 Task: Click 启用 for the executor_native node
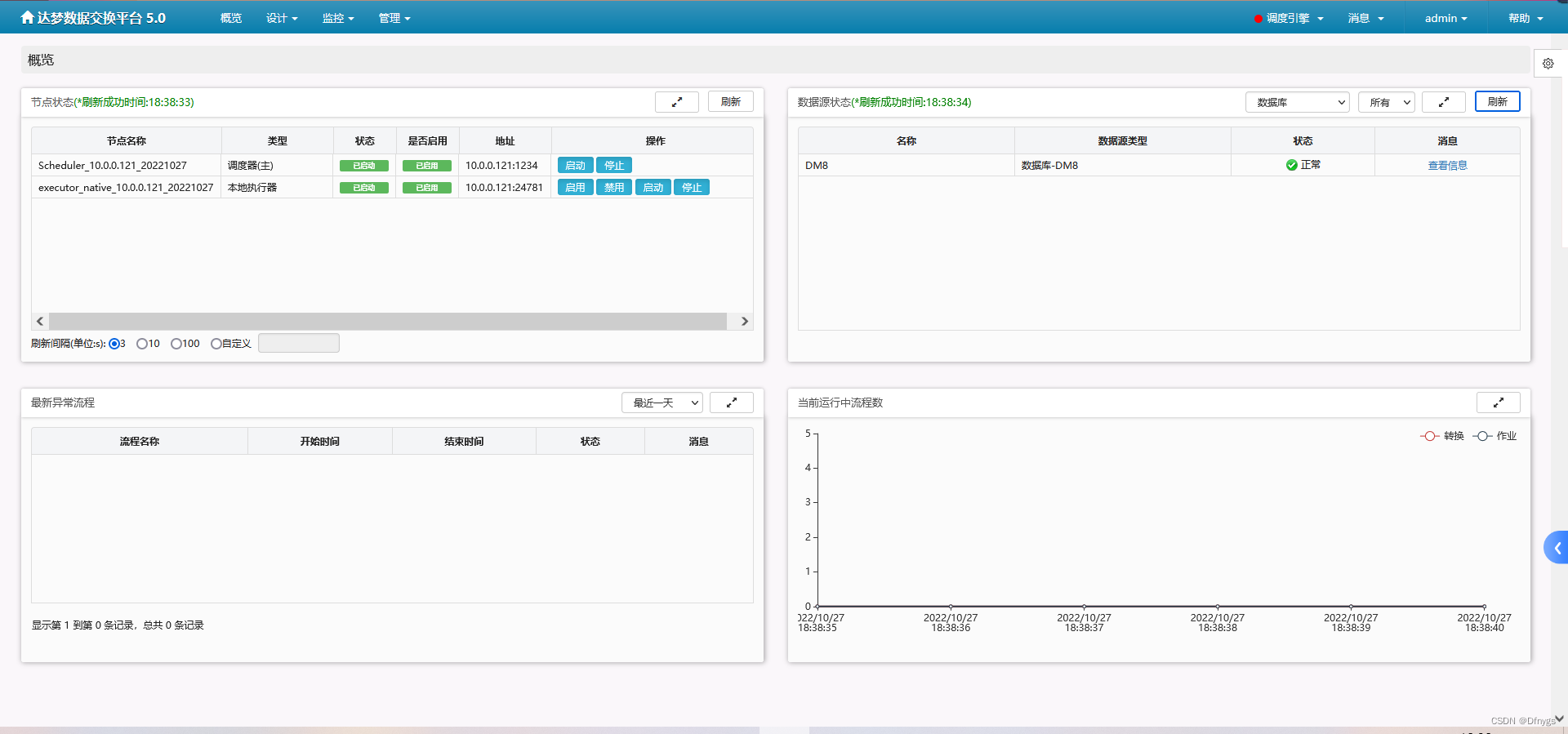(576, 187)
